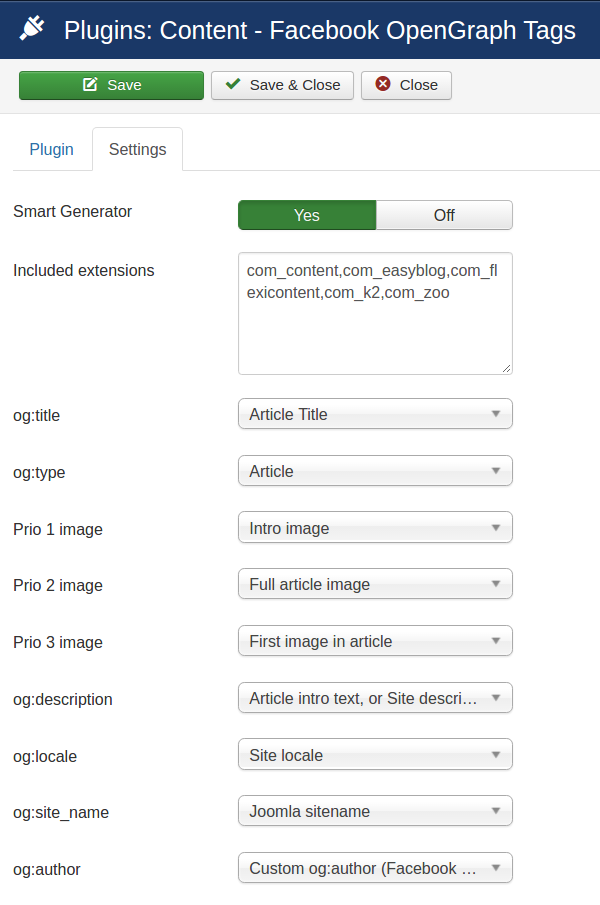Turn Smart Generator Off
Screen dimensions: 600x905
coord(444,215)
